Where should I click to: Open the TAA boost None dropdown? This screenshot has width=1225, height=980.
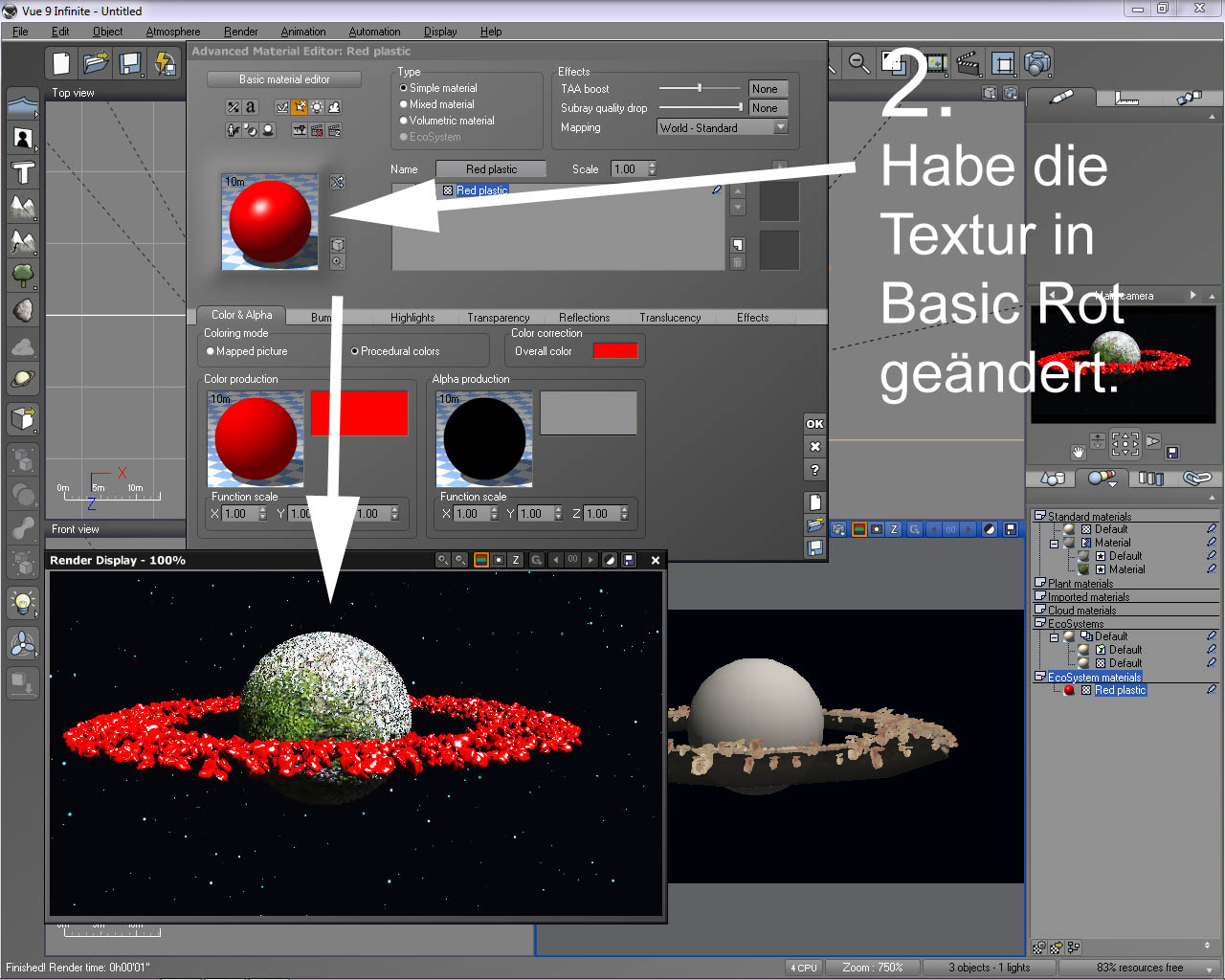point(768,89)
